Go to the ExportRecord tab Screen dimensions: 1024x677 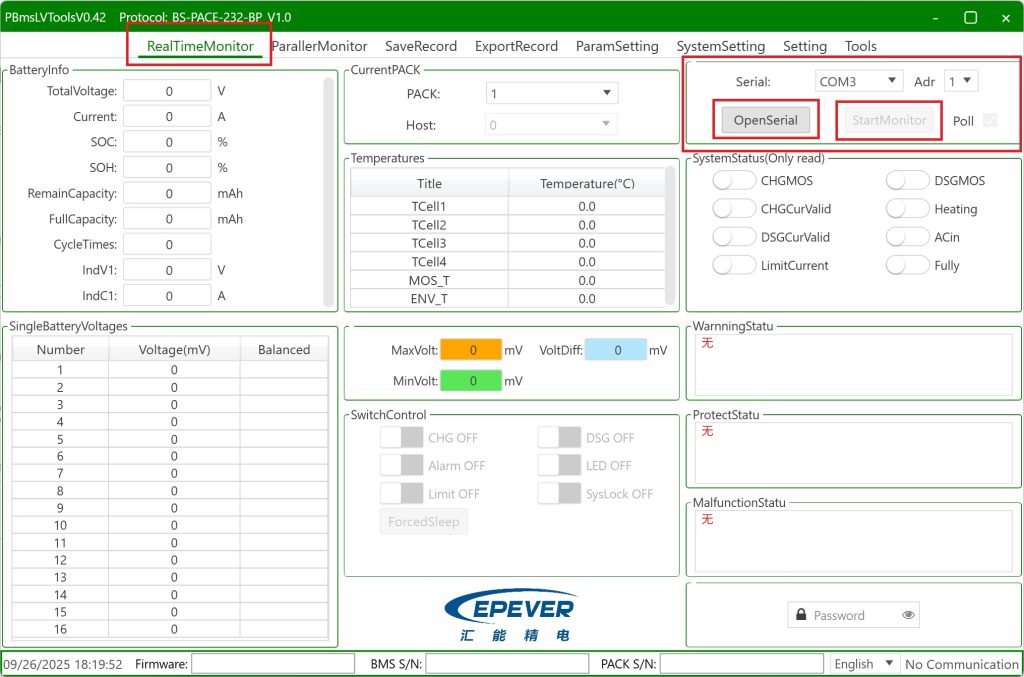tap(516, 46)
